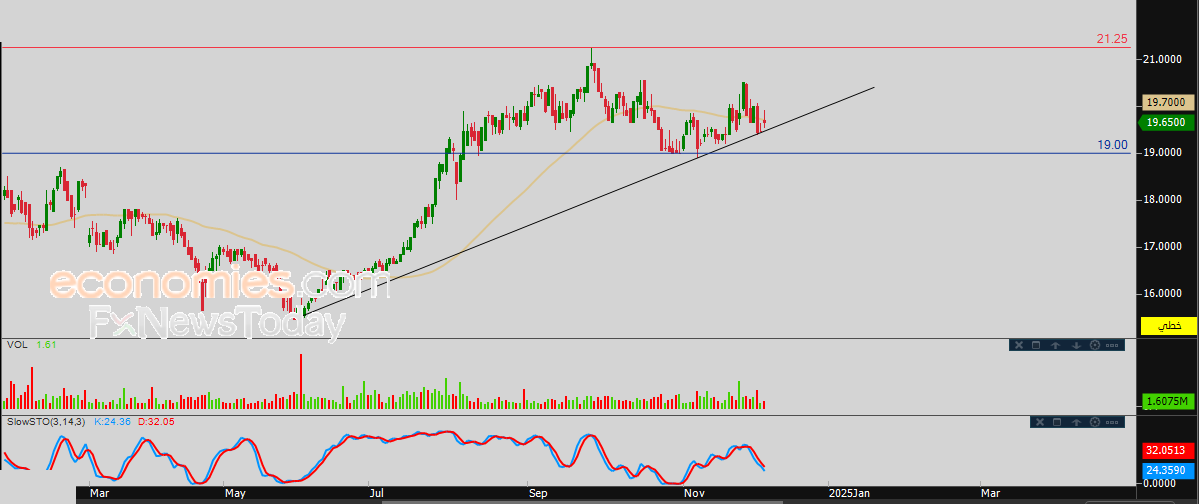1199x504 pixels.
Task: Click the 2025Jan label on time axis
Action: 850,494
